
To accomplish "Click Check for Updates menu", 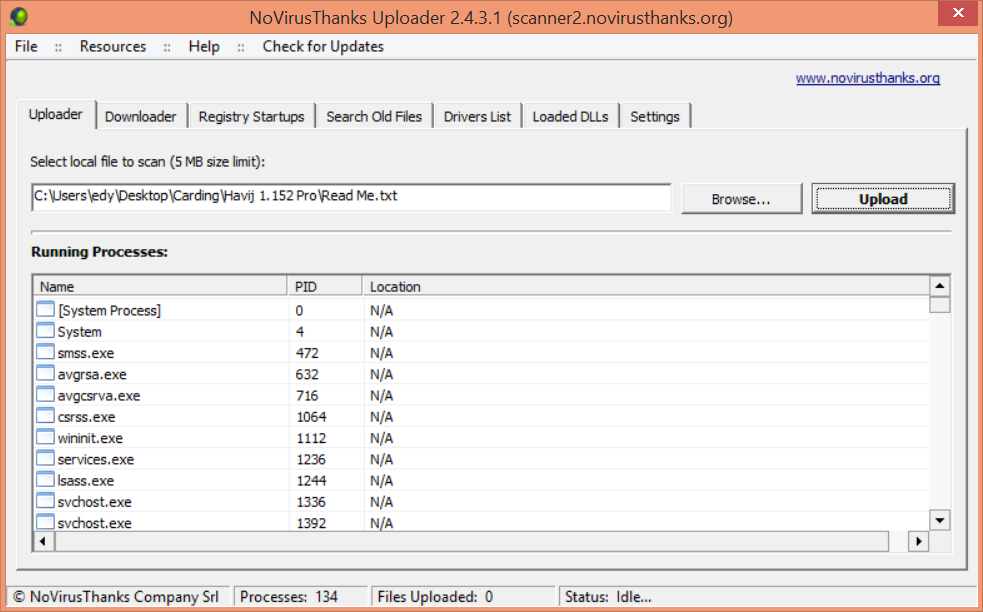I will pos(323,46).
